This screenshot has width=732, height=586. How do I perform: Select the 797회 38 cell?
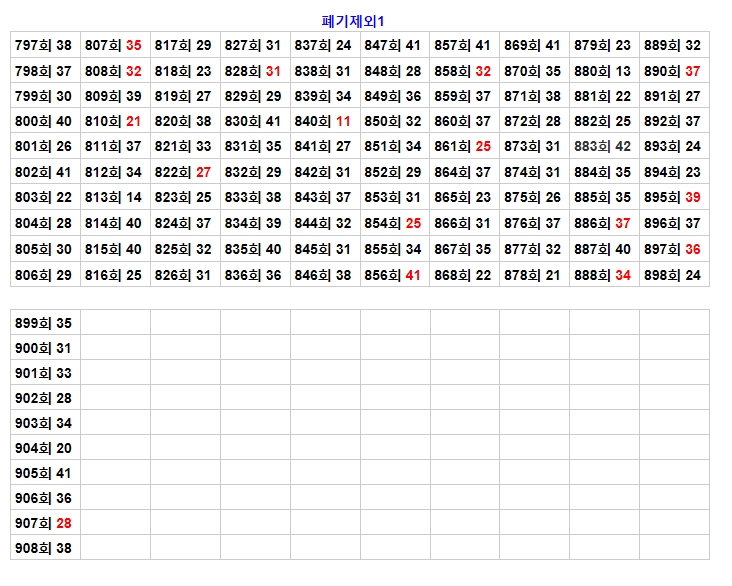(x=44, y=45)
